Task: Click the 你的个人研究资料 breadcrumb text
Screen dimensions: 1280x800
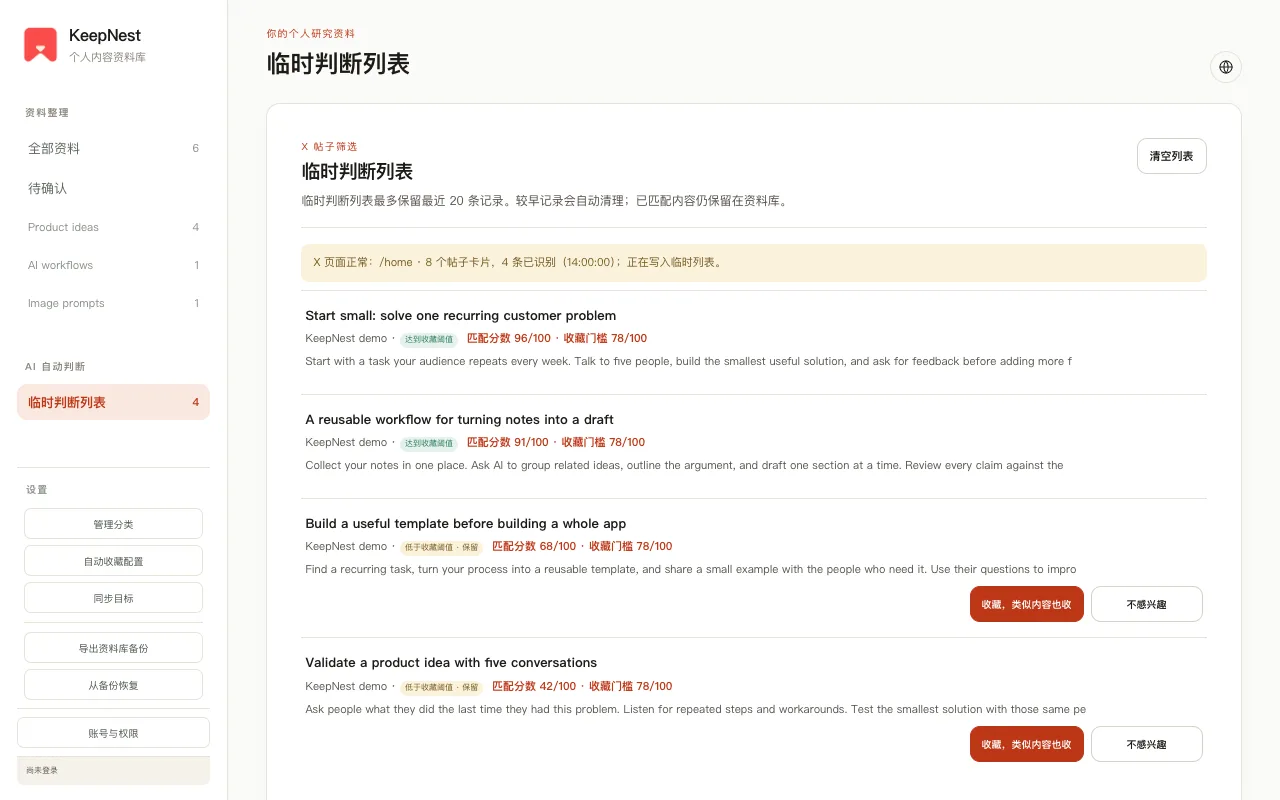Action: click(310, 33)
